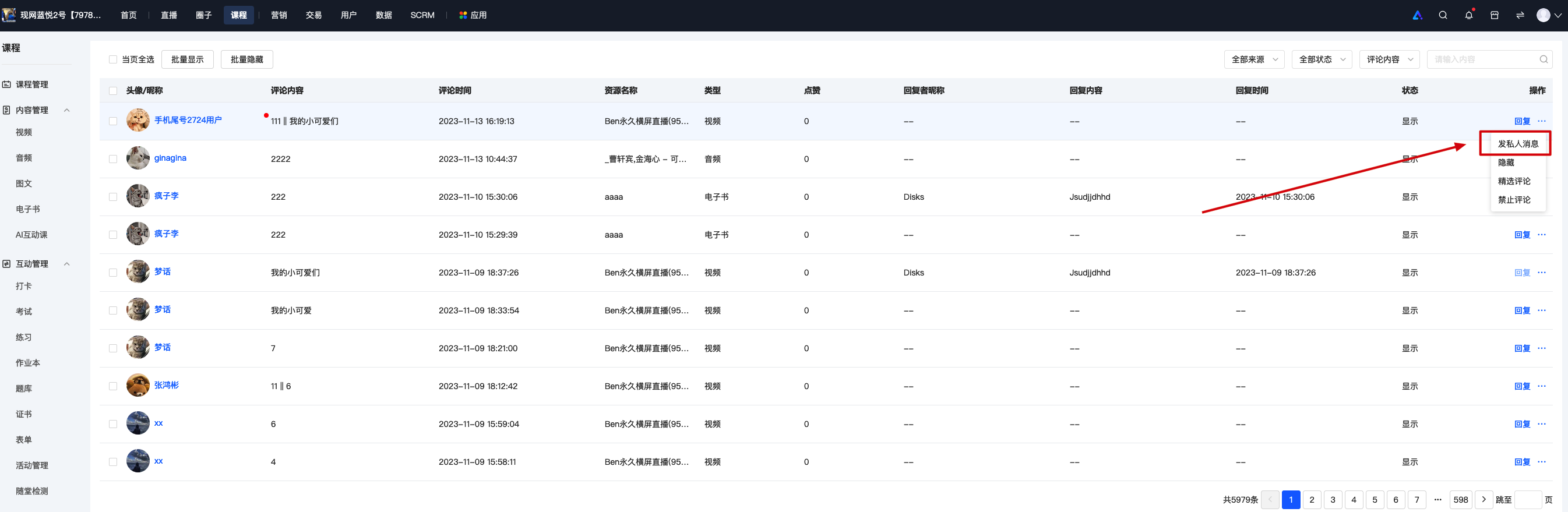Open ginagina user profile link
The height and width of the screenshot is (512, 1568).
pyautogui.click(x=170, y=158)
